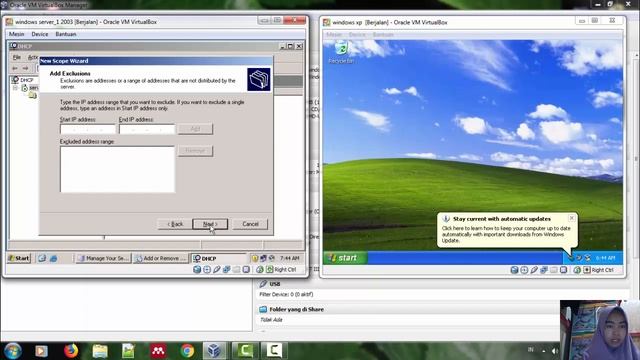Launch Internet Explorer from Server 2003 quick launch
Viewport: 640px width, 360px height.
[53, 258]
